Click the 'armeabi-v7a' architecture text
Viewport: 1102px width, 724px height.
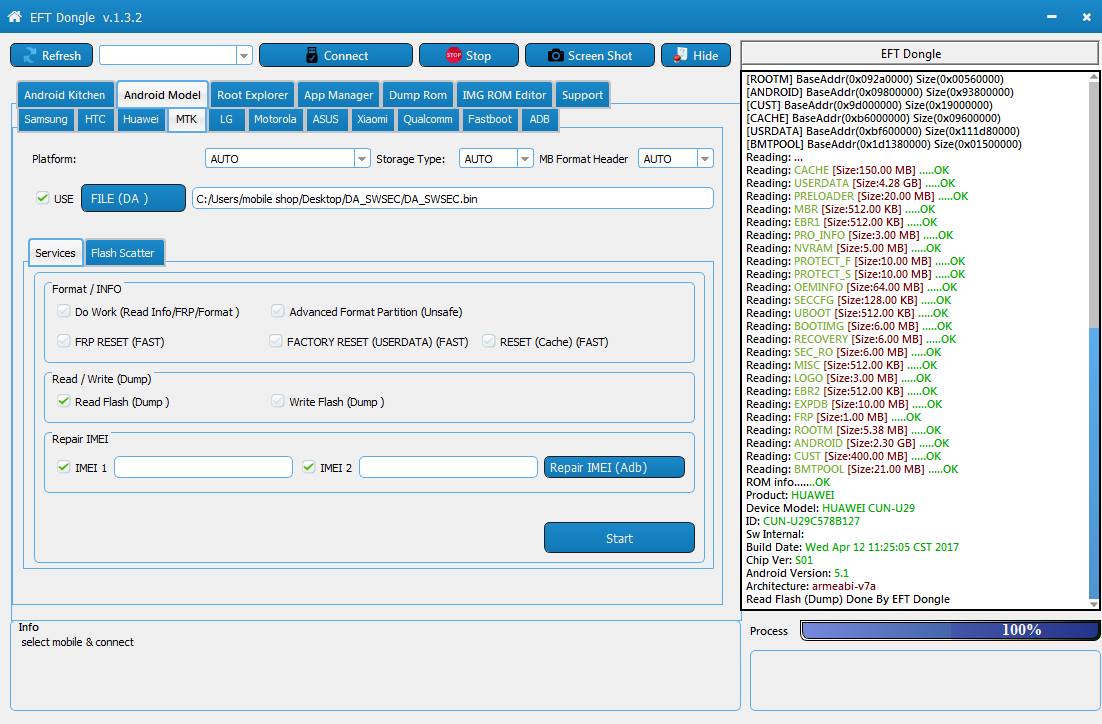tap(843, 586)
